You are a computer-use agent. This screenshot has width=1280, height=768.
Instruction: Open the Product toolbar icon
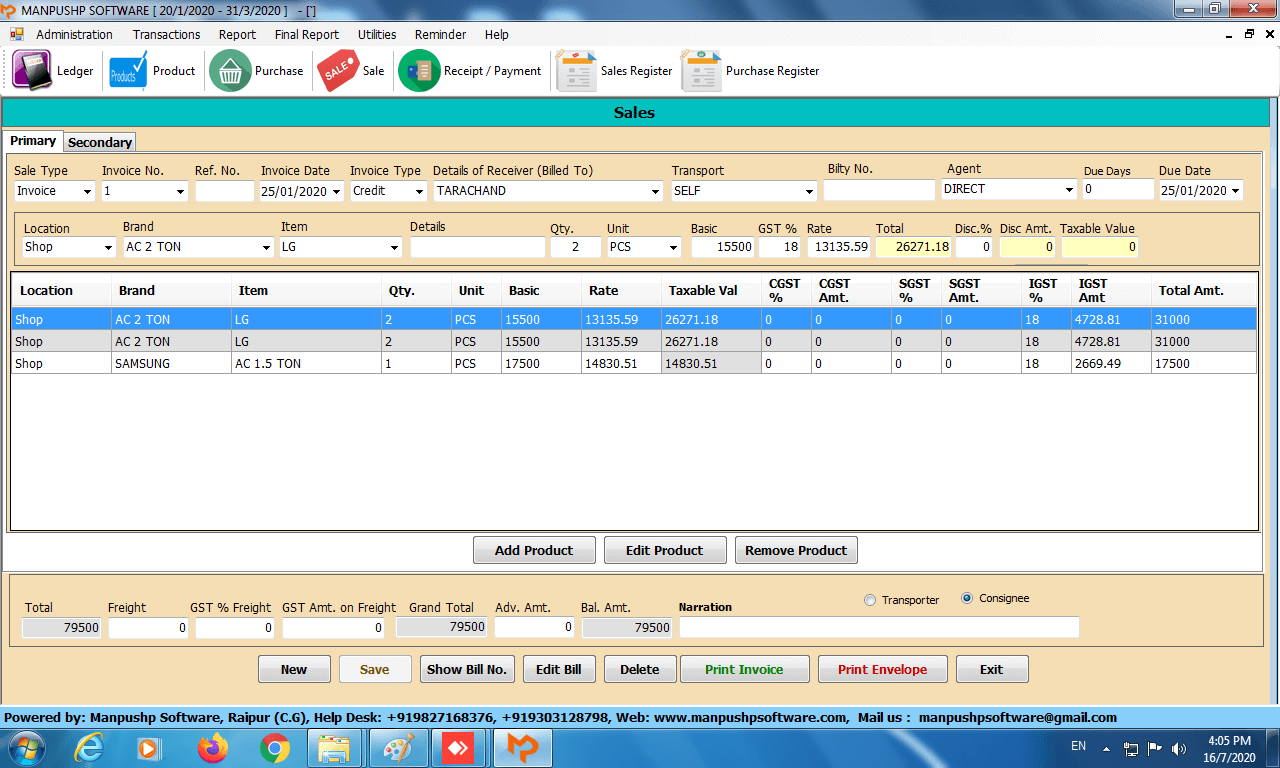point(128,71)
